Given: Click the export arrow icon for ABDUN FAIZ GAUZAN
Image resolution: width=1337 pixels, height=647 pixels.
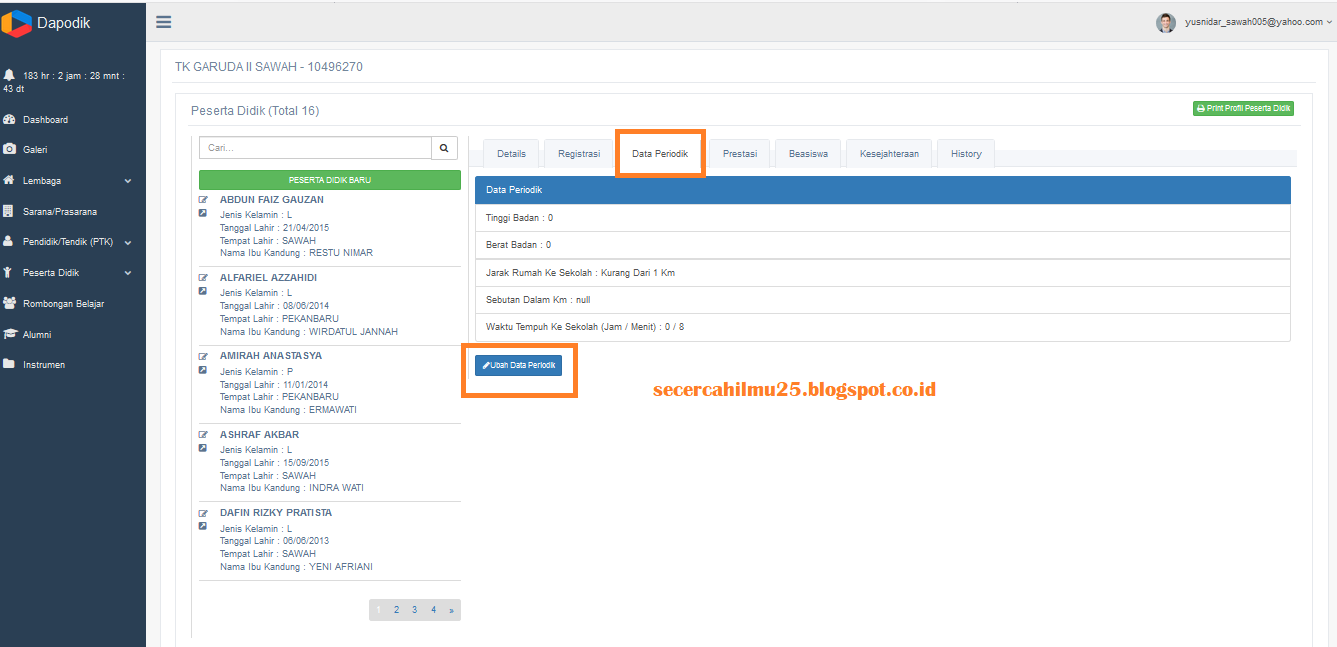Looking at the screenshot, I should [x=203, y=213].
